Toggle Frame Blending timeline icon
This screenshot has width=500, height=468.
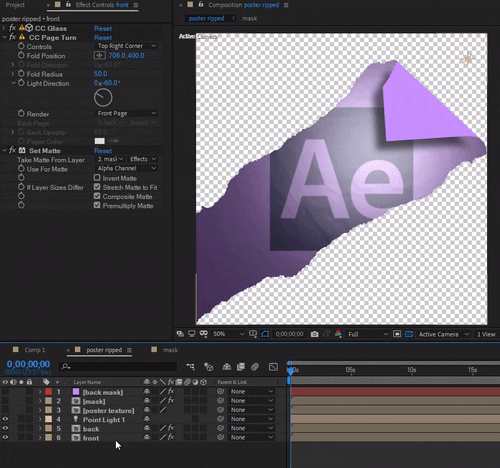(x=241, y=367)
